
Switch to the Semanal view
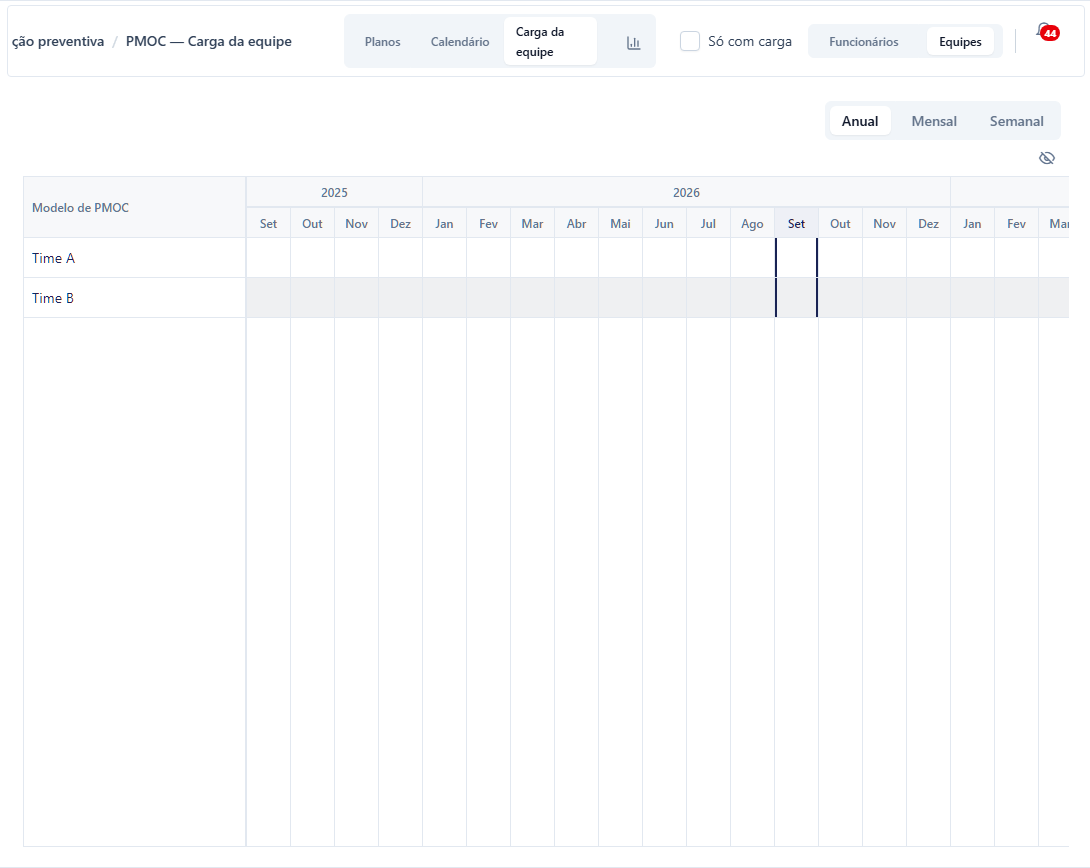tap(1016, 121)
